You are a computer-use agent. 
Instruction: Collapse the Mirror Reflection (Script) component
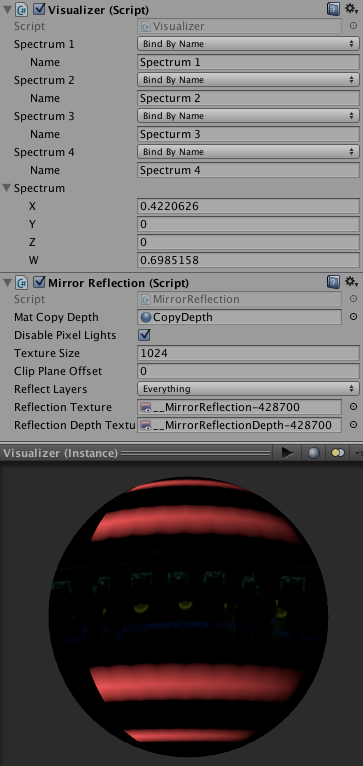[x=7, y=282]
